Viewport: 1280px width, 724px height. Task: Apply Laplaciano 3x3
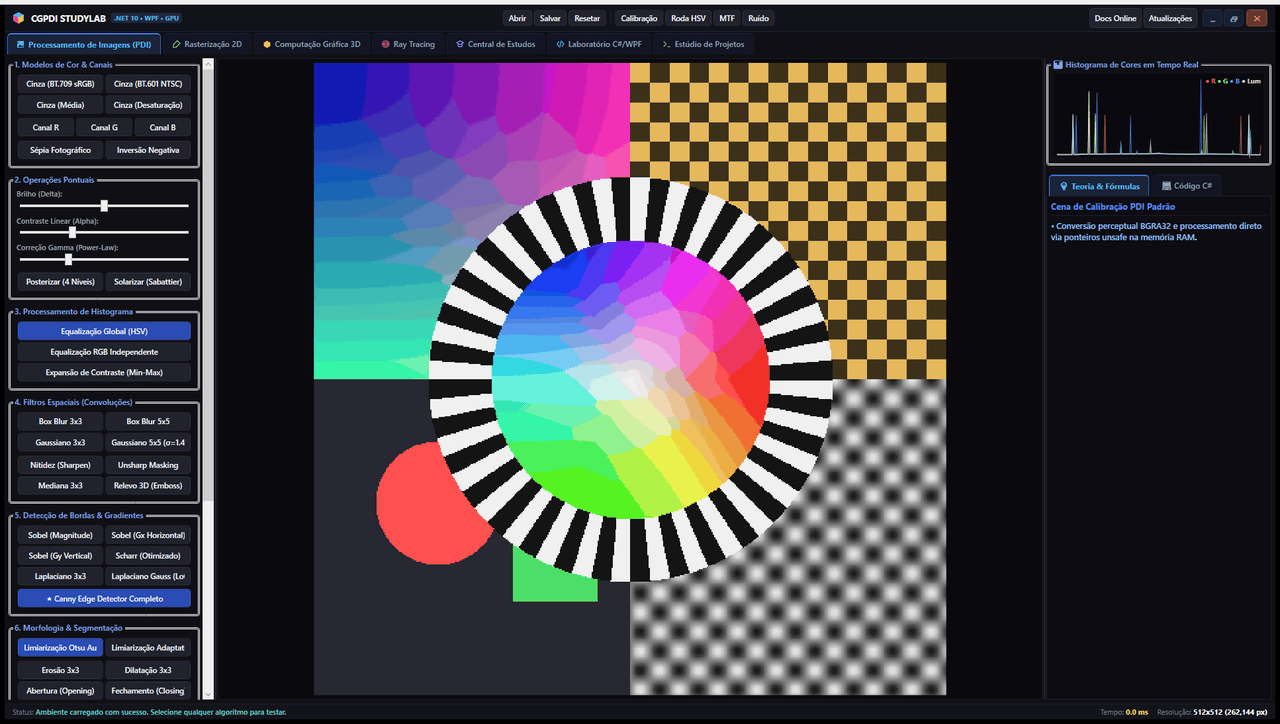click(58, 576)
